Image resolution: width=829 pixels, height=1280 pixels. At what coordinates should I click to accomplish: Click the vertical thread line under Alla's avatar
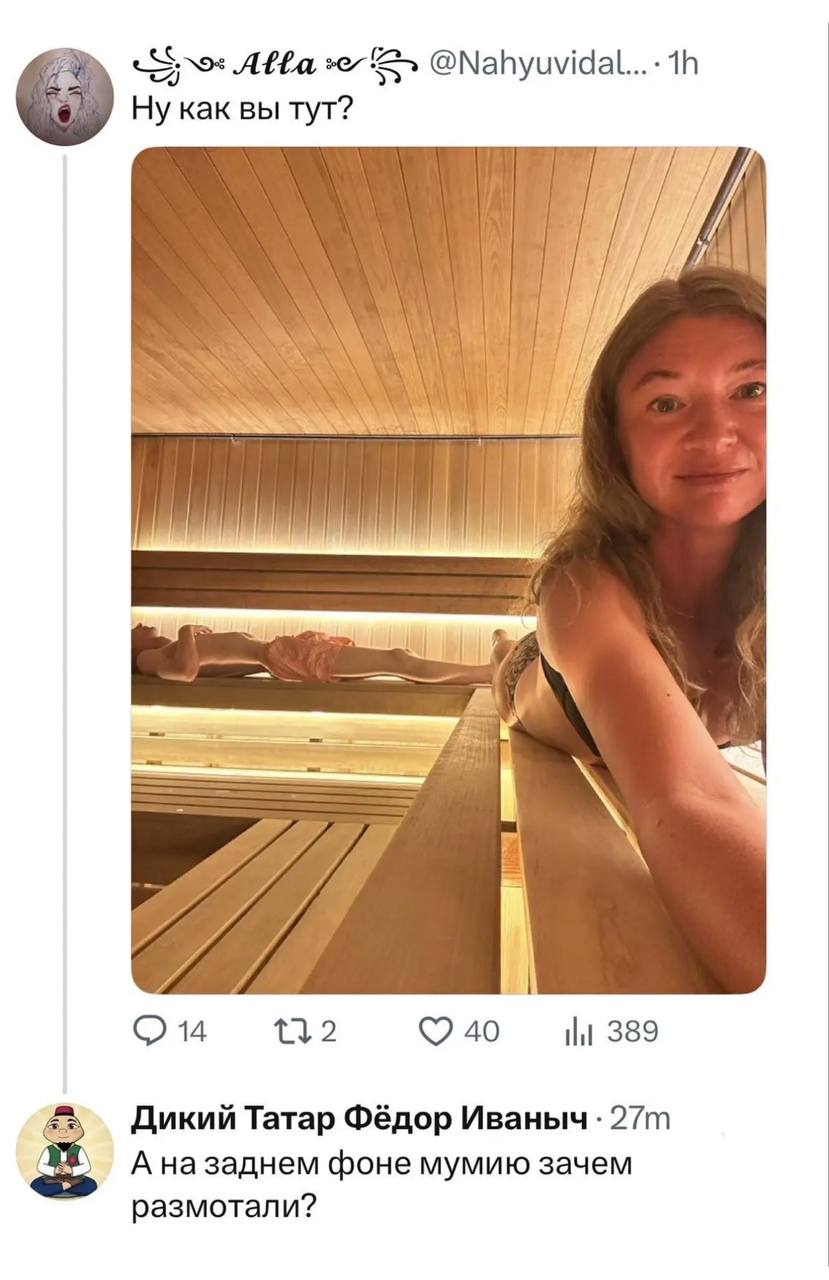point(66,620)
